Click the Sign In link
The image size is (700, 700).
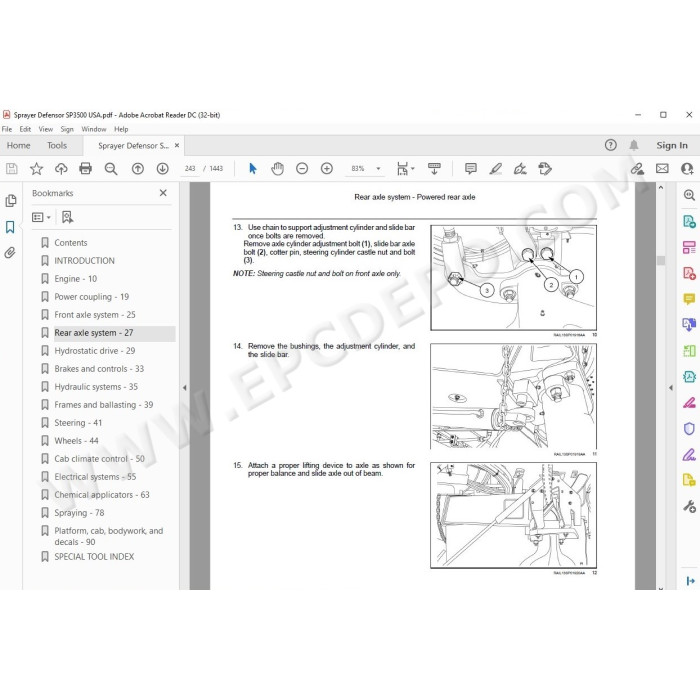pos(672,146)
